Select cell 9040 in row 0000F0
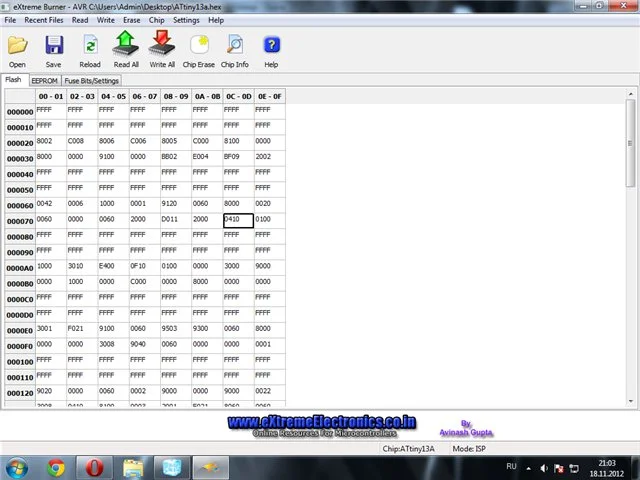The width and height of the screenshot is (640, 480). (145, 346)
